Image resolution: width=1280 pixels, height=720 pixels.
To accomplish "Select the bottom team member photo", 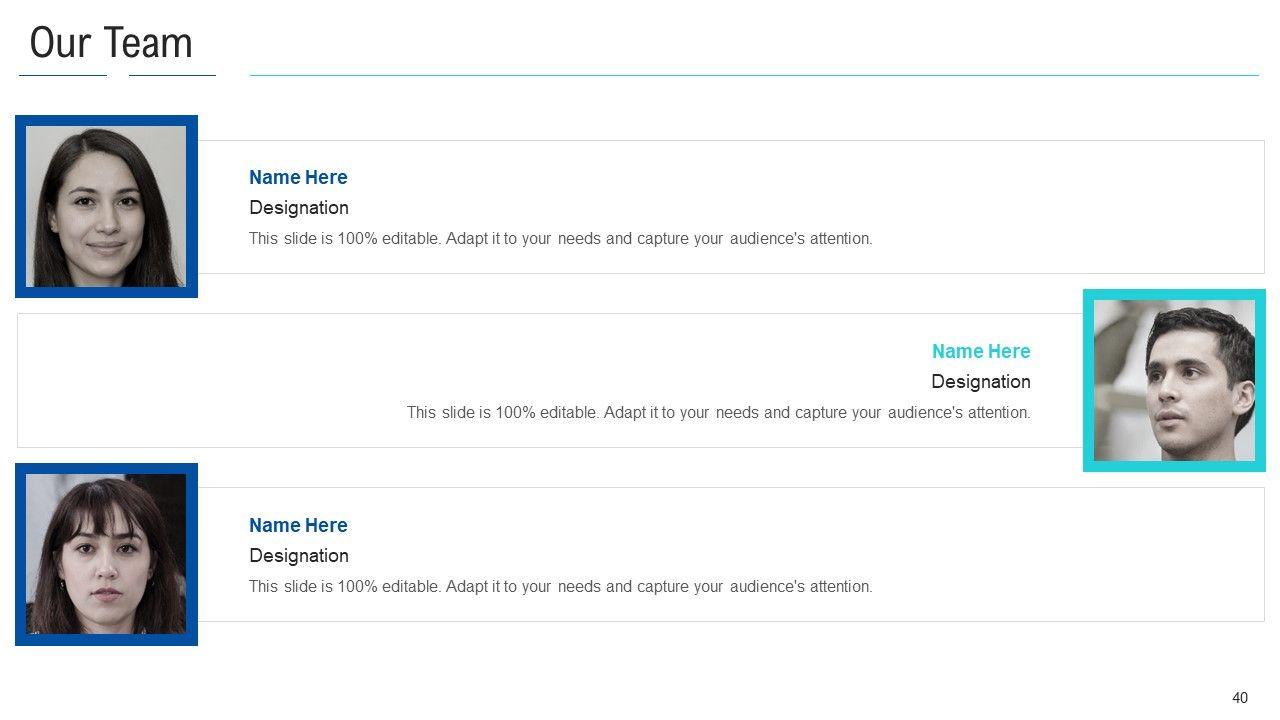I will 106,554.
